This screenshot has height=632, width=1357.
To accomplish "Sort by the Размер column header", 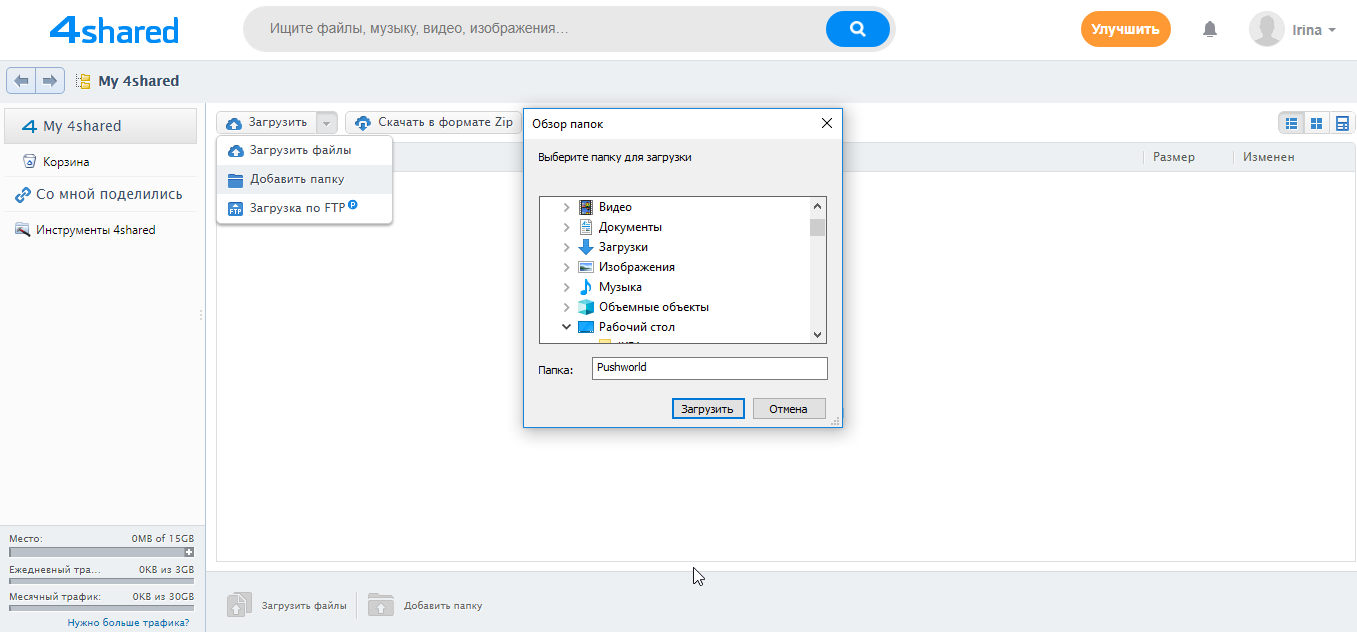I will click(x=1173, y=157).
